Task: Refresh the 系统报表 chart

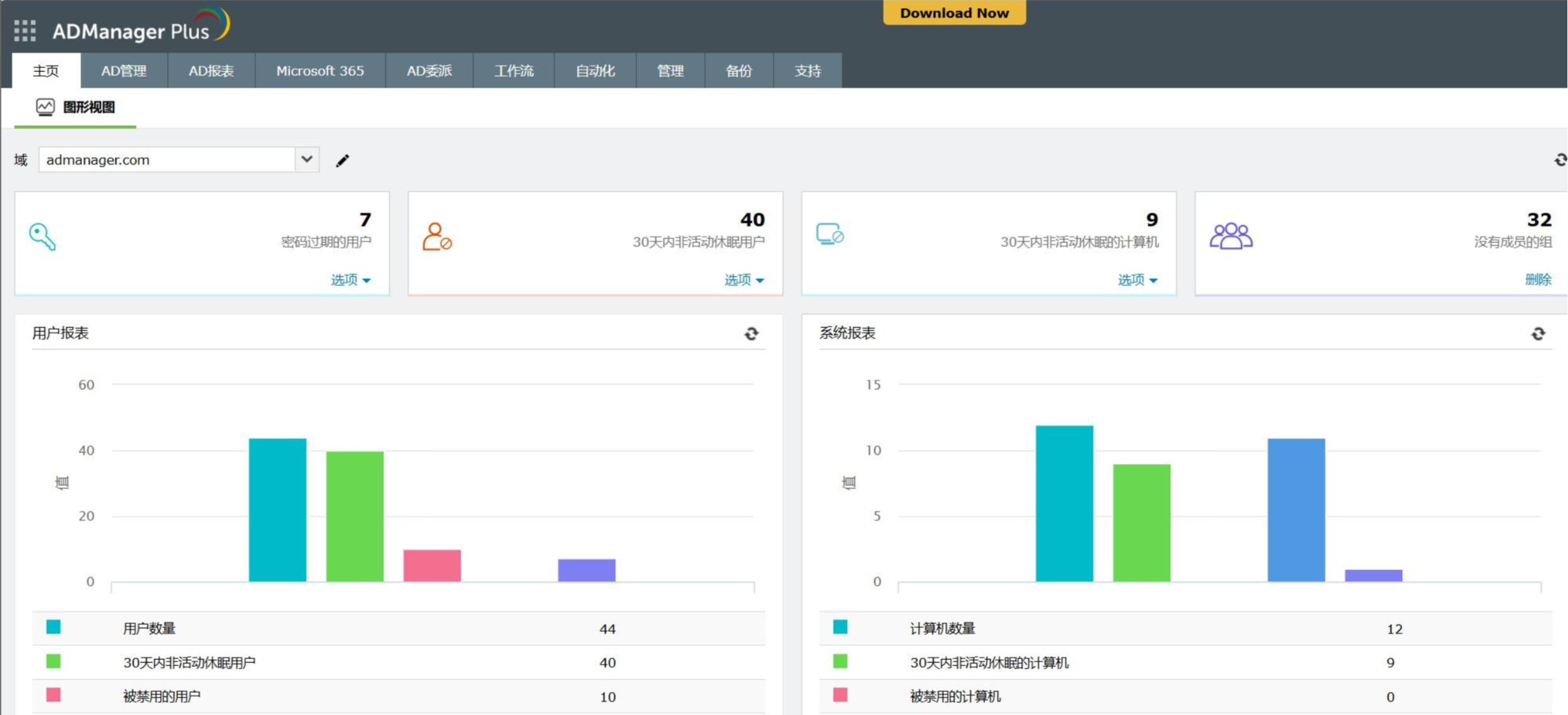Action: [1537, 334]
